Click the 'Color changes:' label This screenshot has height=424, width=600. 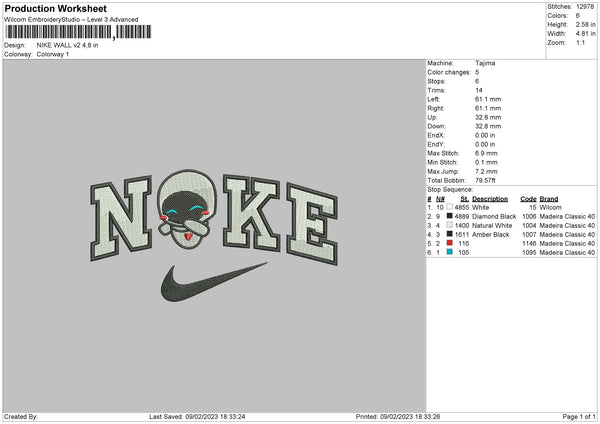tap(449, 72)
